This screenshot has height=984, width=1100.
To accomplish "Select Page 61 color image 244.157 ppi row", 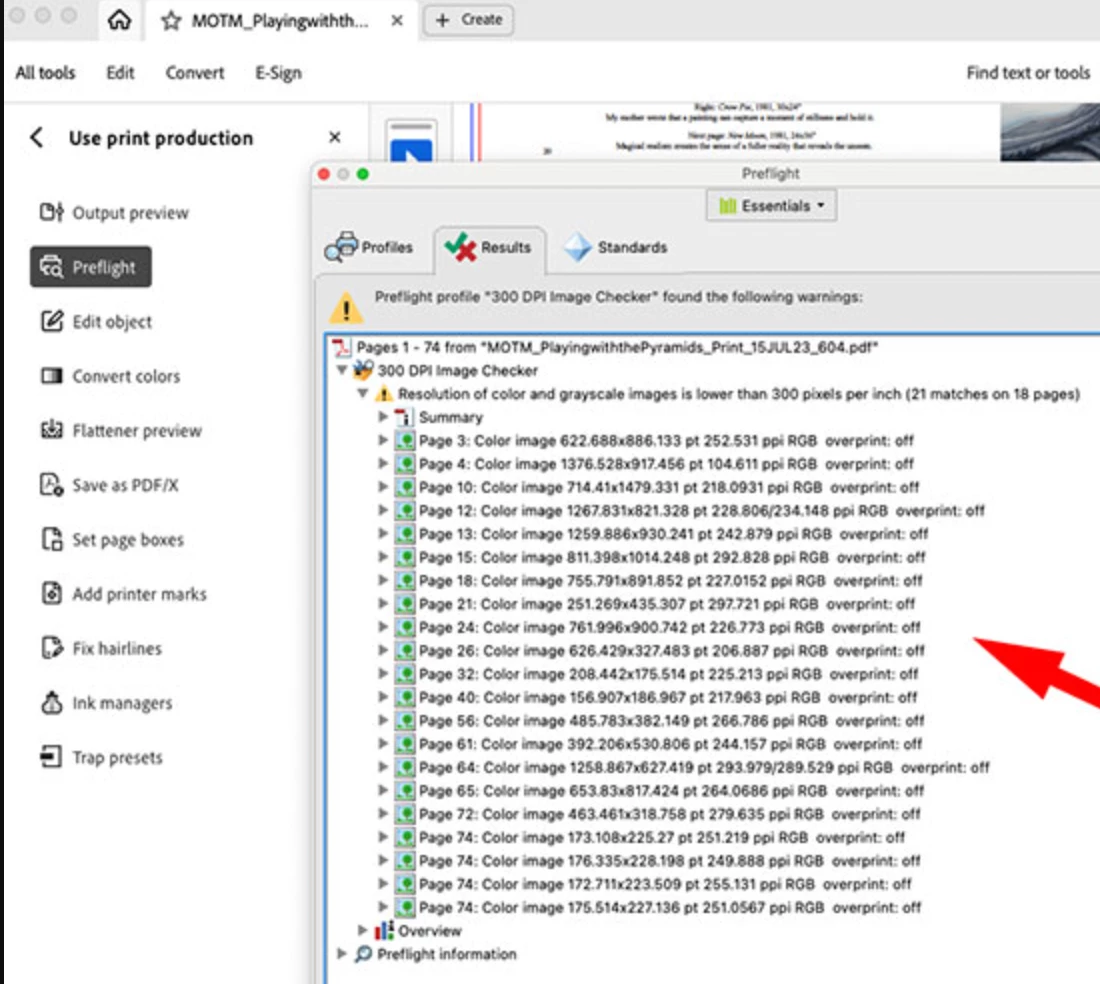I will click(x=671, y=743).
